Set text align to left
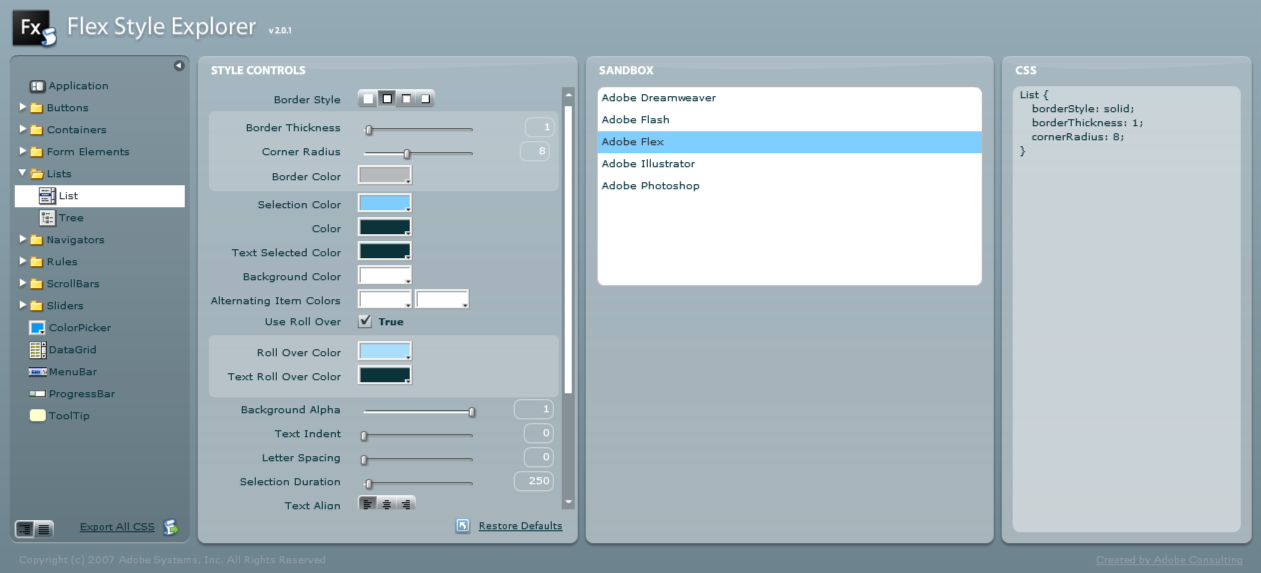Viewport: 1261px width, 573px height. pos(368,504)
